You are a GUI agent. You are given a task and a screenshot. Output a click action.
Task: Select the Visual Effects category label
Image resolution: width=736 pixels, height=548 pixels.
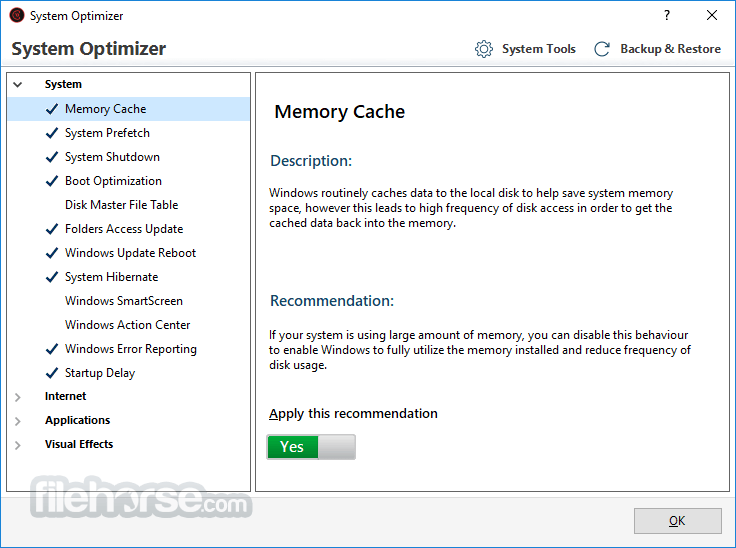(x=79, y=444)
